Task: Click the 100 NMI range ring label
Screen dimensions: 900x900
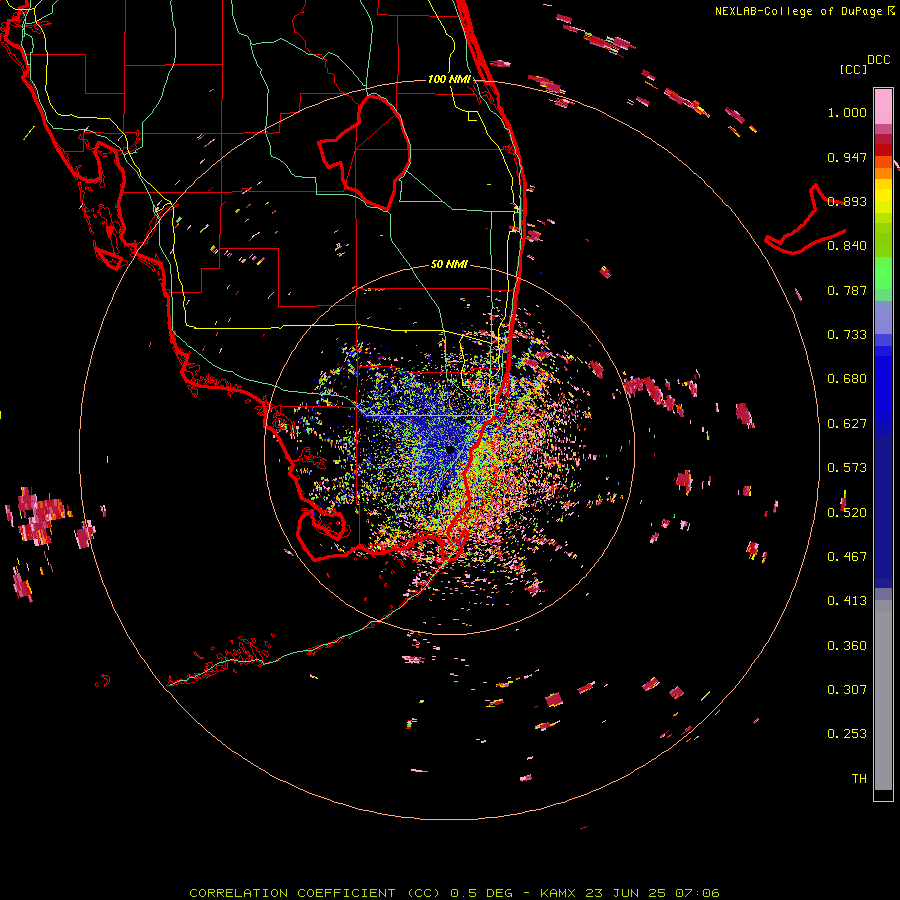Action: (449, 79)
